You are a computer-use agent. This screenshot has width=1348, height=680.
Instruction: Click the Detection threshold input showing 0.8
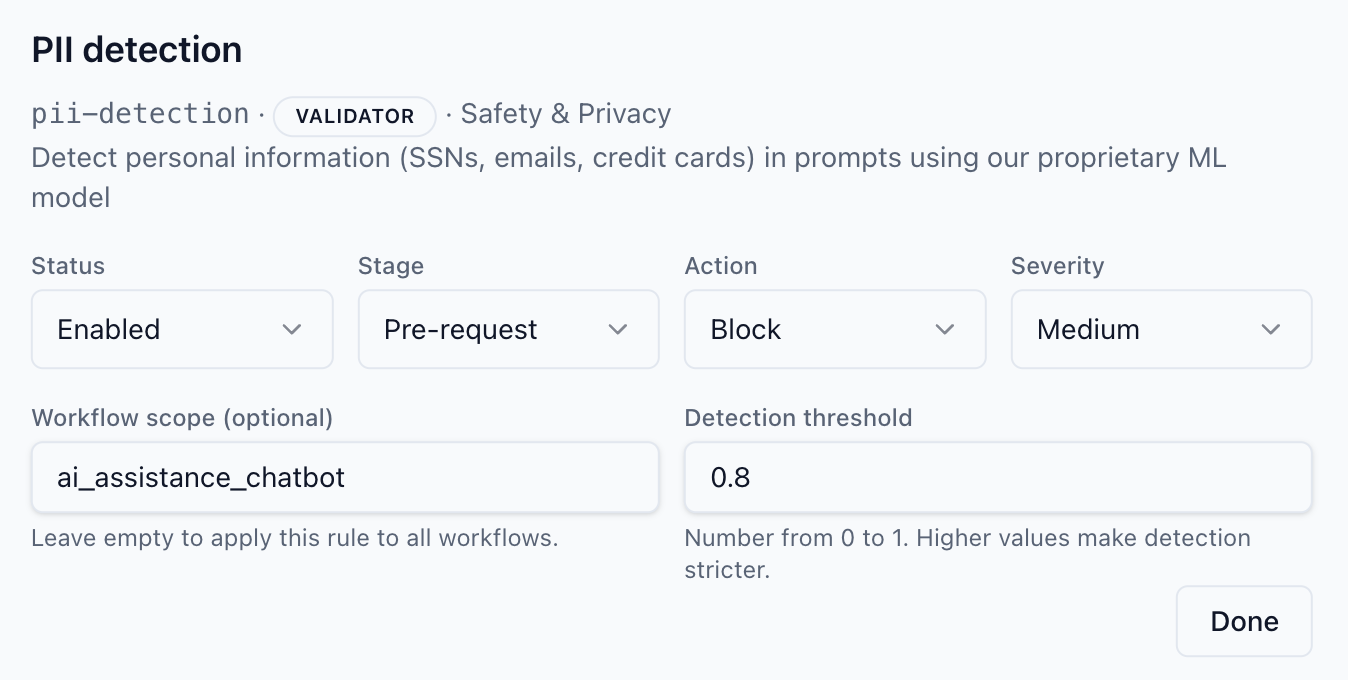point(997,477)
